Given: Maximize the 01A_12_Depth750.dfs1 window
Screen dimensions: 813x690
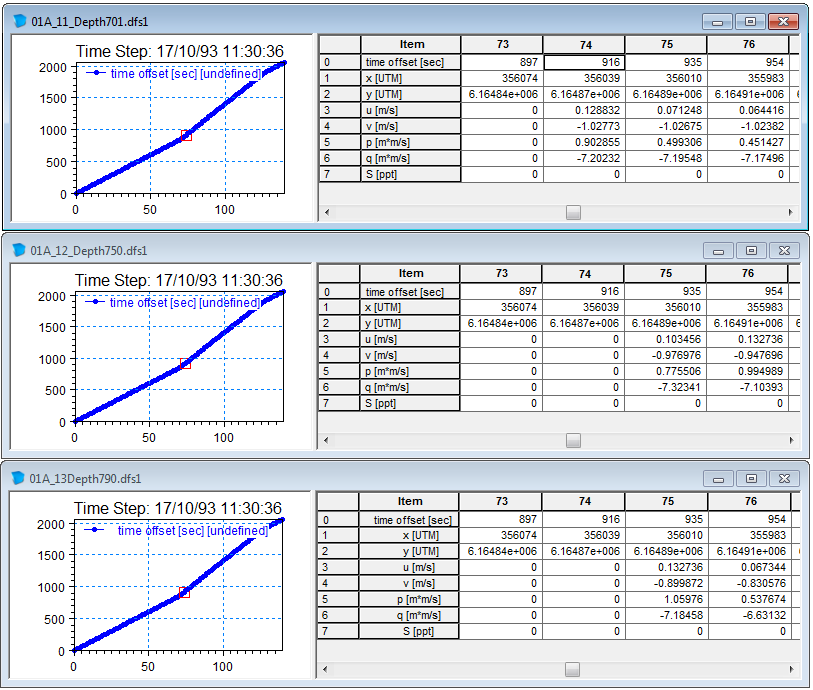Looking at the screenshot, I should pyautogui.click(x=752, y=250).
